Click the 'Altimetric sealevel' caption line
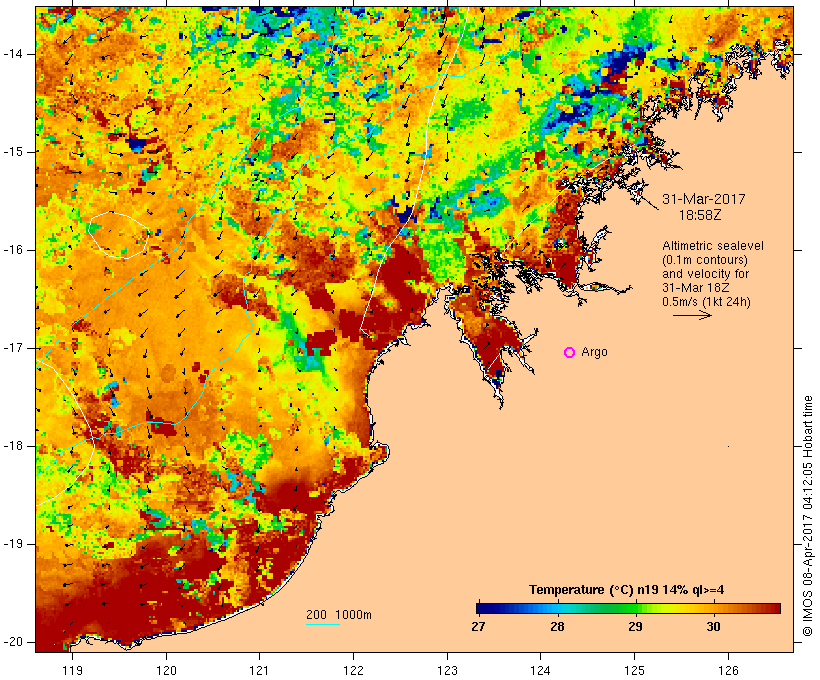Viewport: 820px width, 680px height. click(x=713, y=246)
